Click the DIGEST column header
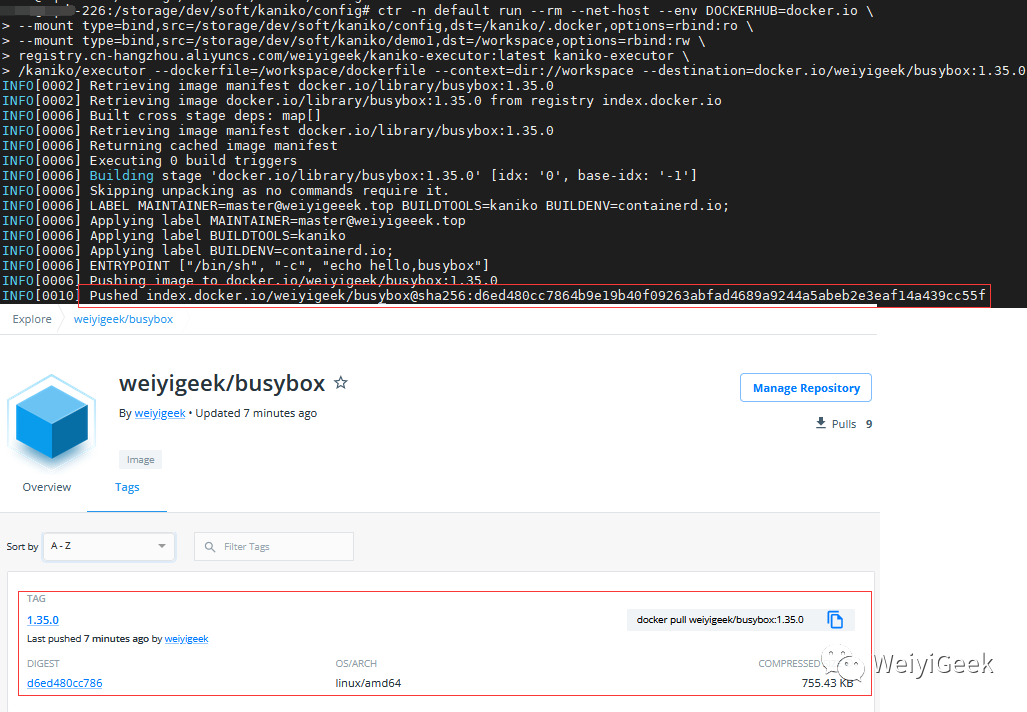 pyautogui.click(x=43, y=664)
